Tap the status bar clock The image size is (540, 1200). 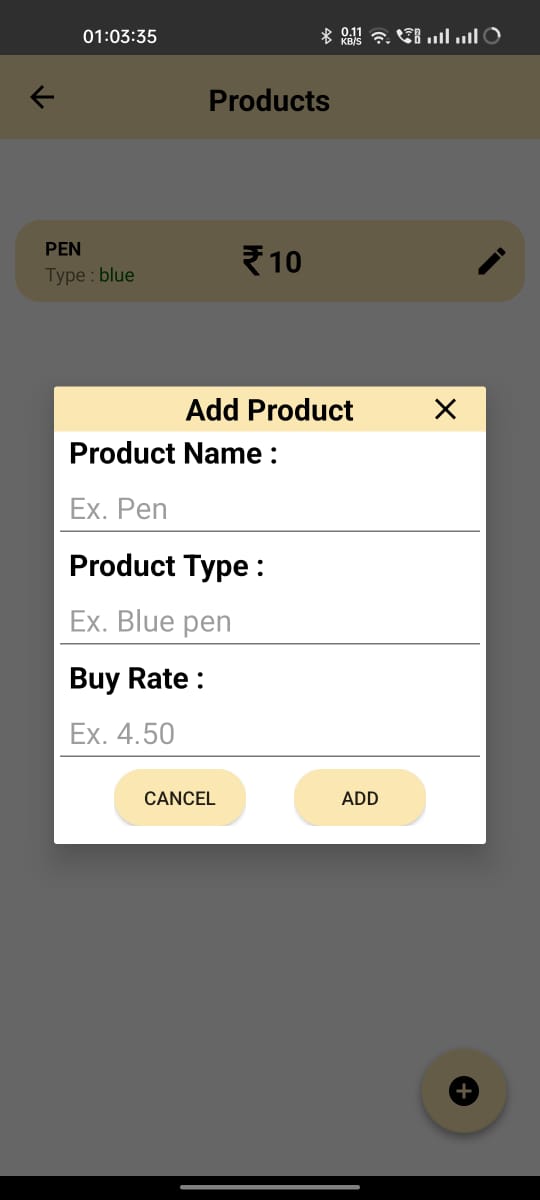(x=120, y=36)
